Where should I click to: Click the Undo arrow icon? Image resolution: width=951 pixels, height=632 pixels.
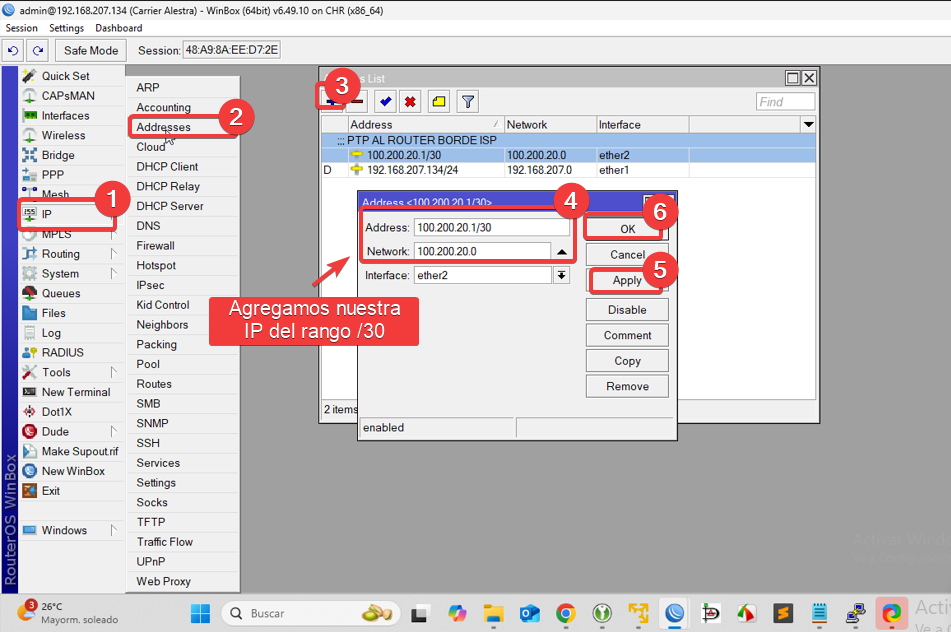(x=14, y=51)
